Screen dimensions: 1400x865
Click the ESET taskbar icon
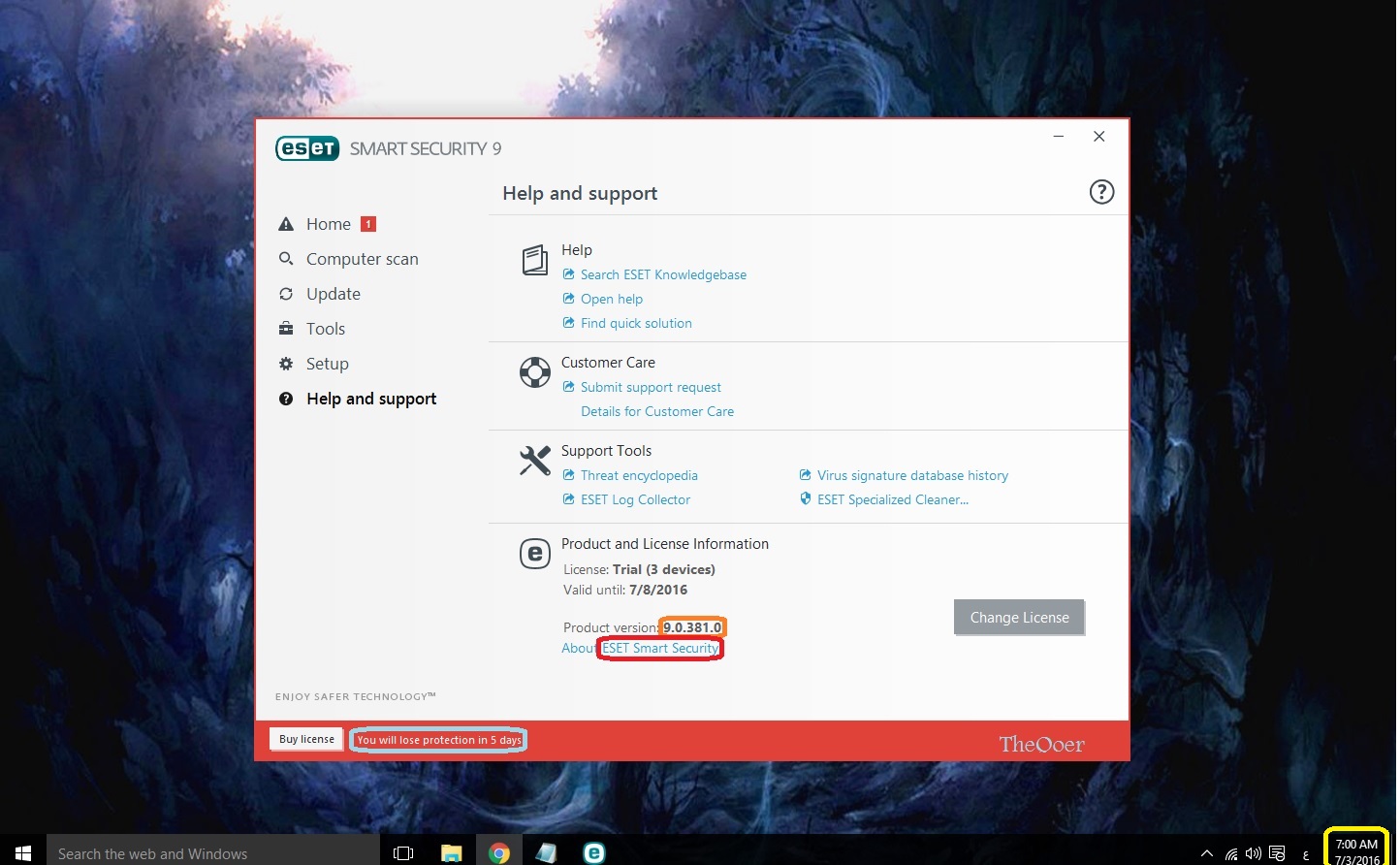tap(593, 853)
